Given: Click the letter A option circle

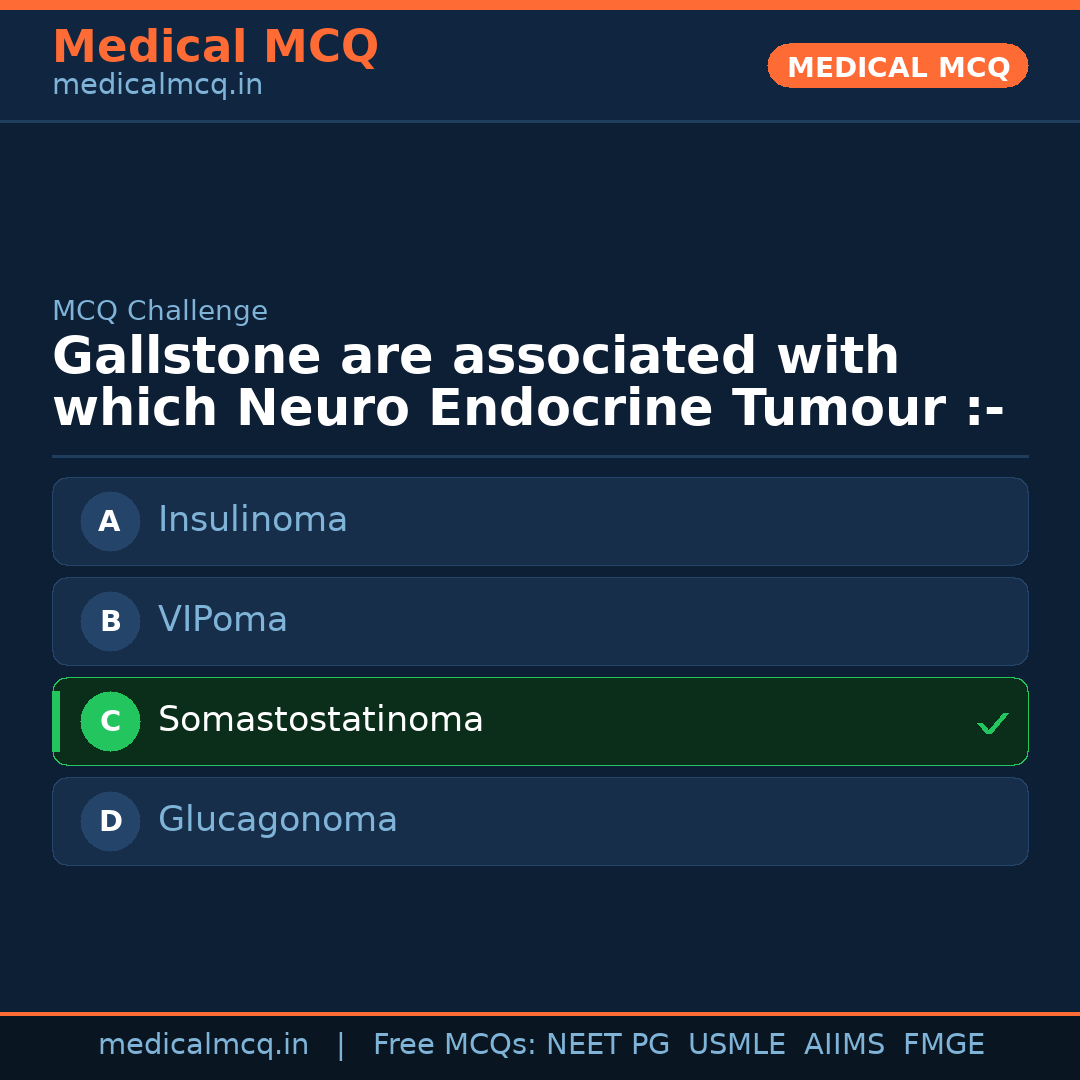Looking at the screenshot, I should click(110, 521).
